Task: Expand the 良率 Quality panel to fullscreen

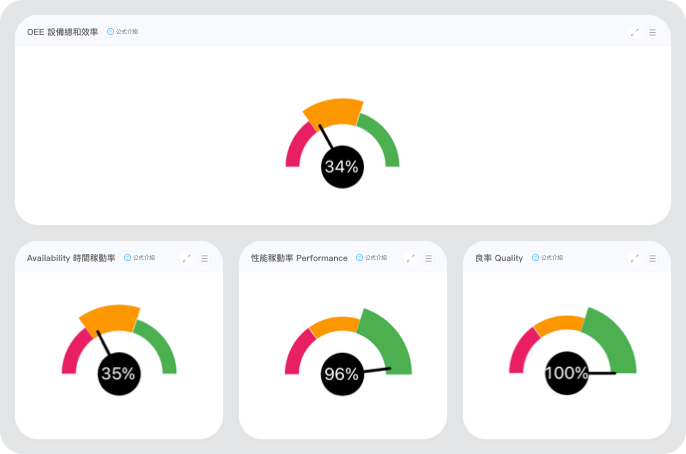Action: [635, 258]
